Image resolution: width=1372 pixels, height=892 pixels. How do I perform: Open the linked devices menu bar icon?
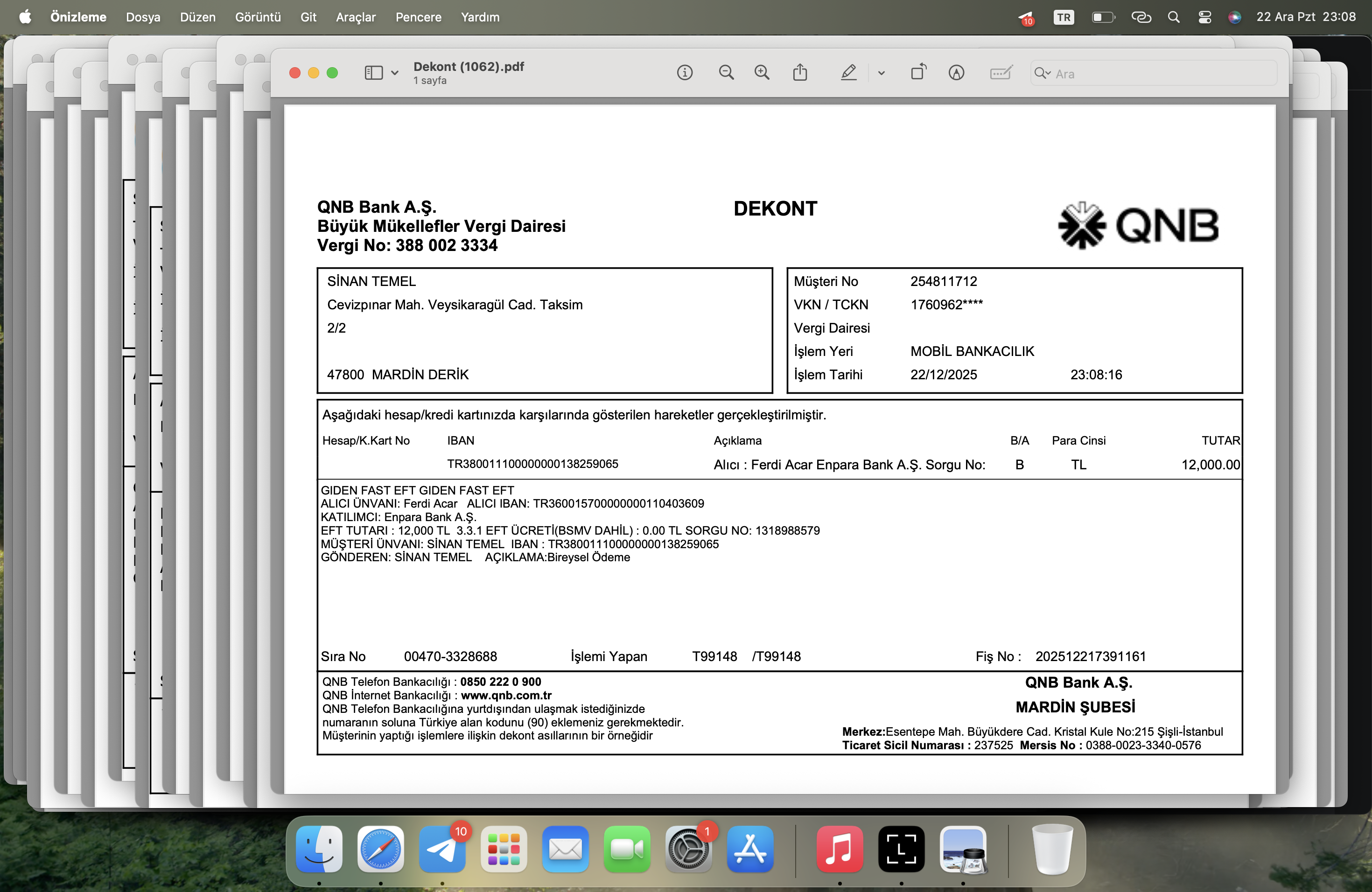click(1141, 17)
